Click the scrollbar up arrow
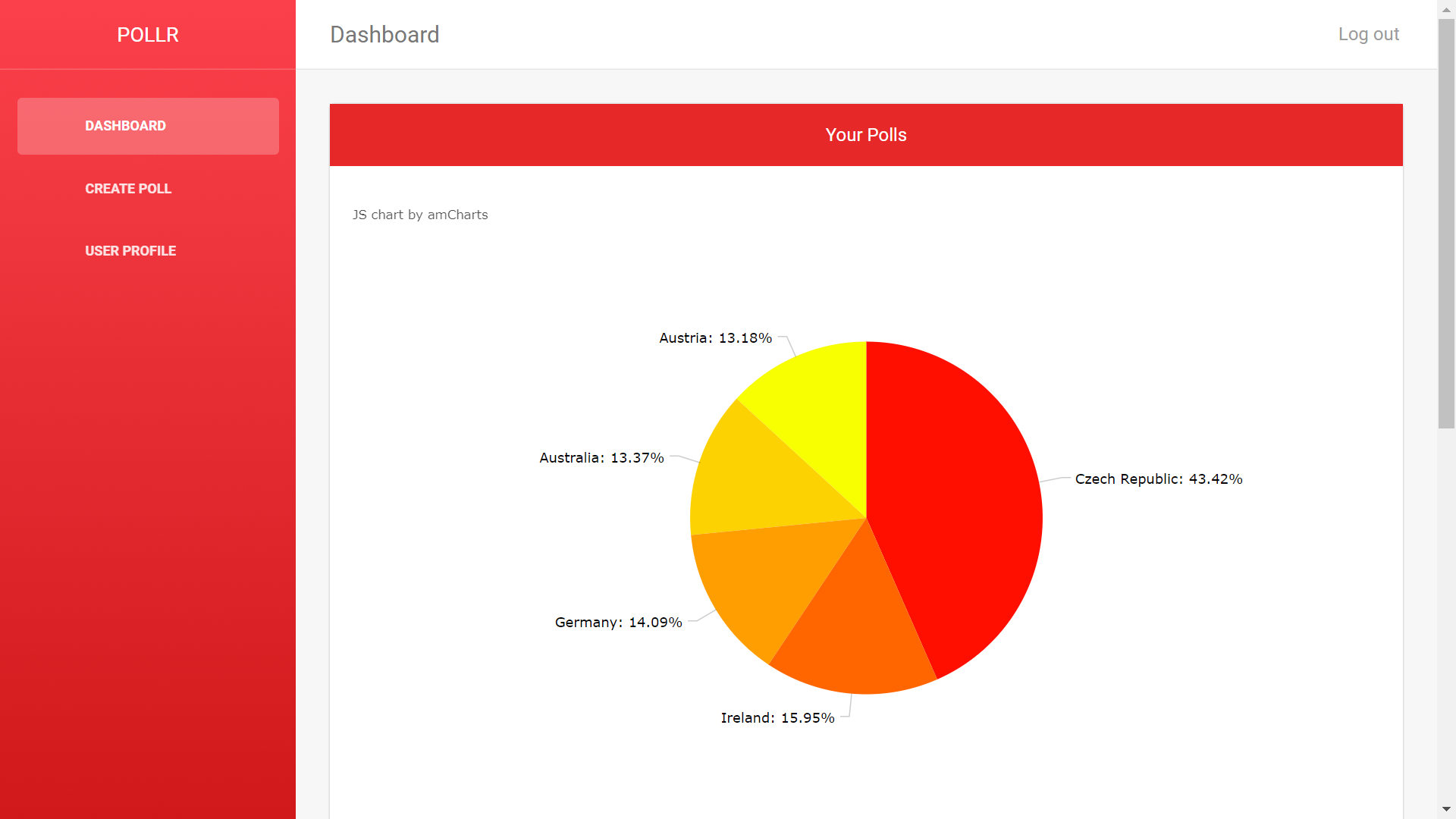This screenshot has height=819, width=1456. coord(1446,9)
